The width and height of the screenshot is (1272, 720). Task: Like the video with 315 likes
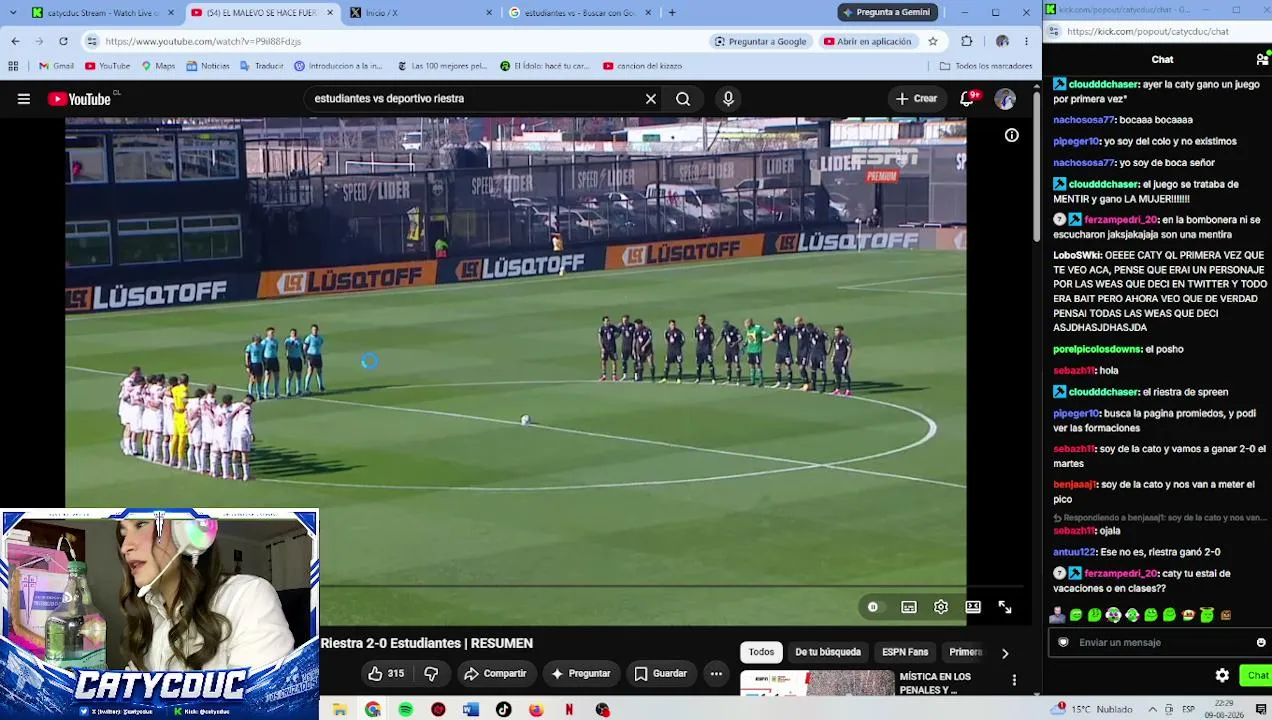point(385,674)
